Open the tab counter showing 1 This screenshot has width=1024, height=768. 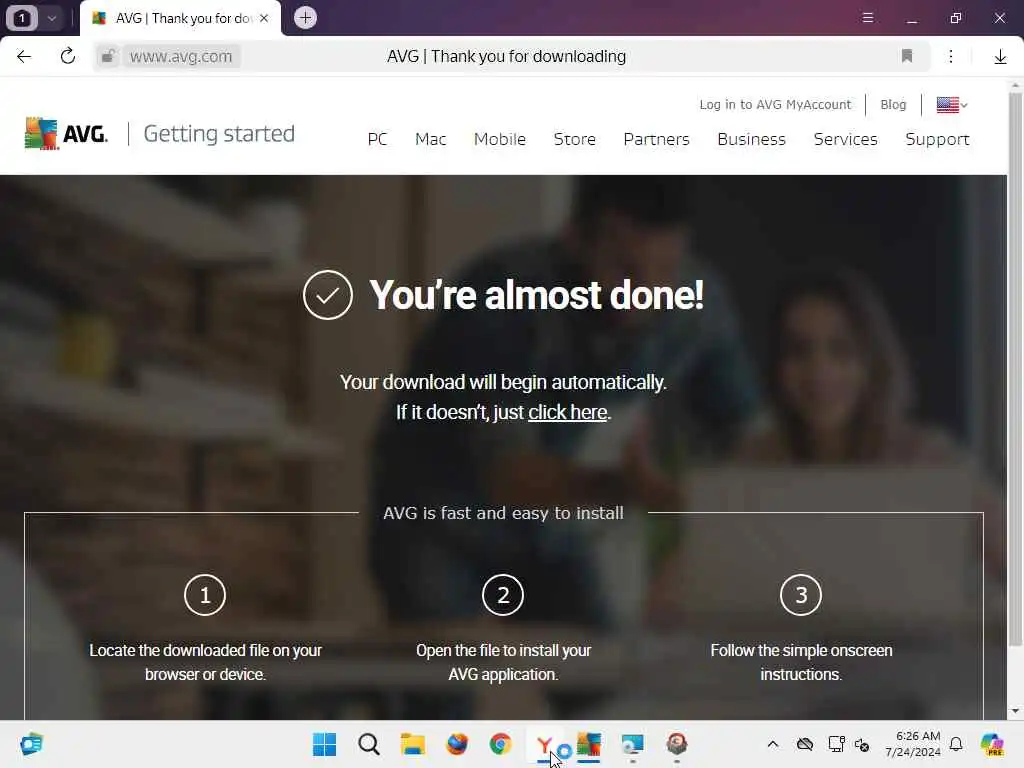coord(22,18)
